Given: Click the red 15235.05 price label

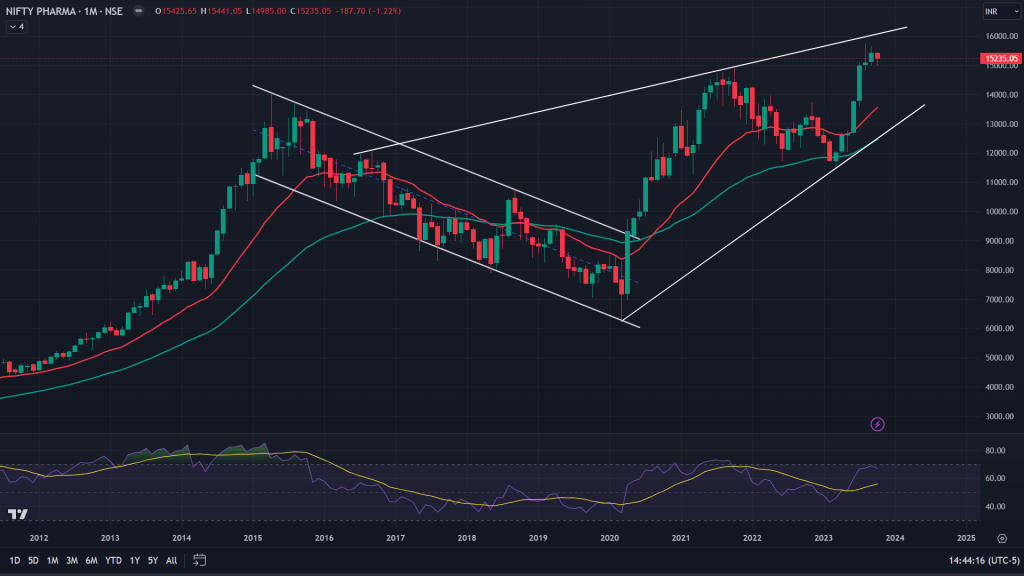Looking at the screenshot, I should (1000, 60).
